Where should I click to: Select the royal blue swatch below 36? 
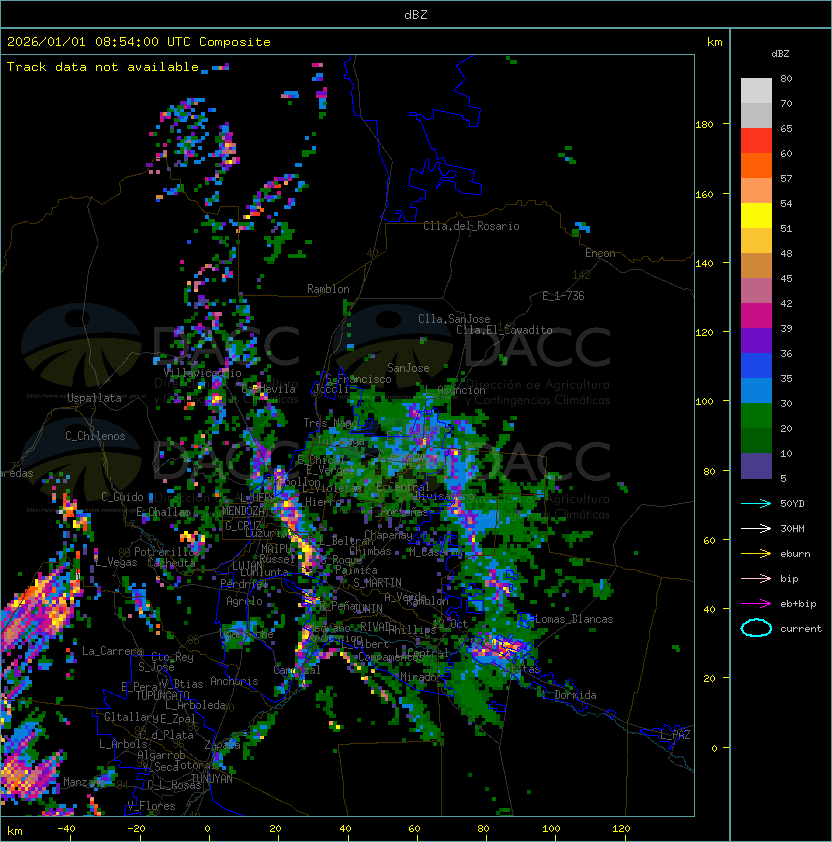(756, 366)
